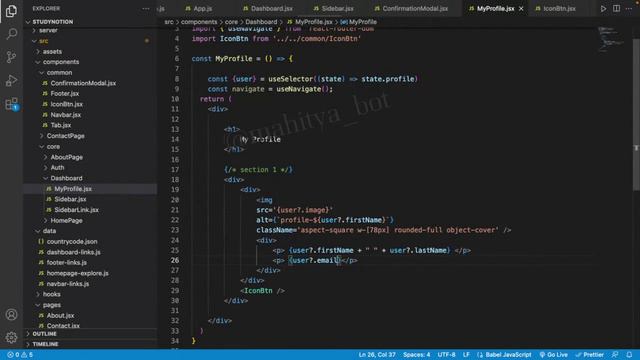Go to line via Ln 26, Col 37
The image size is (640, 360).
pyautogui.click(x=377, y=355)
